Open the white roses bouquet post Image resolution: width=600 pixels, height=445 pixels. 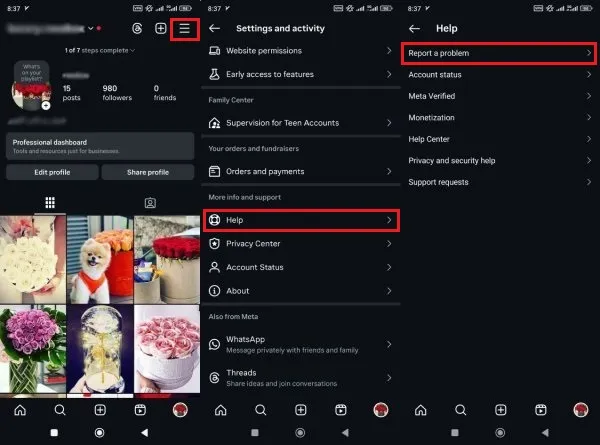[x=33, y=259]
